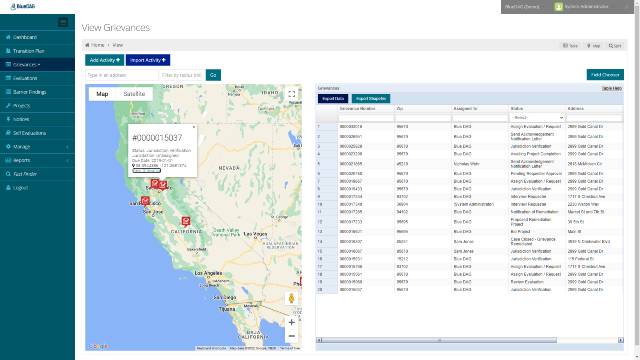Click the Add Activity button
The height and width of the screenshot is (360, 640).
click(104, 60)
